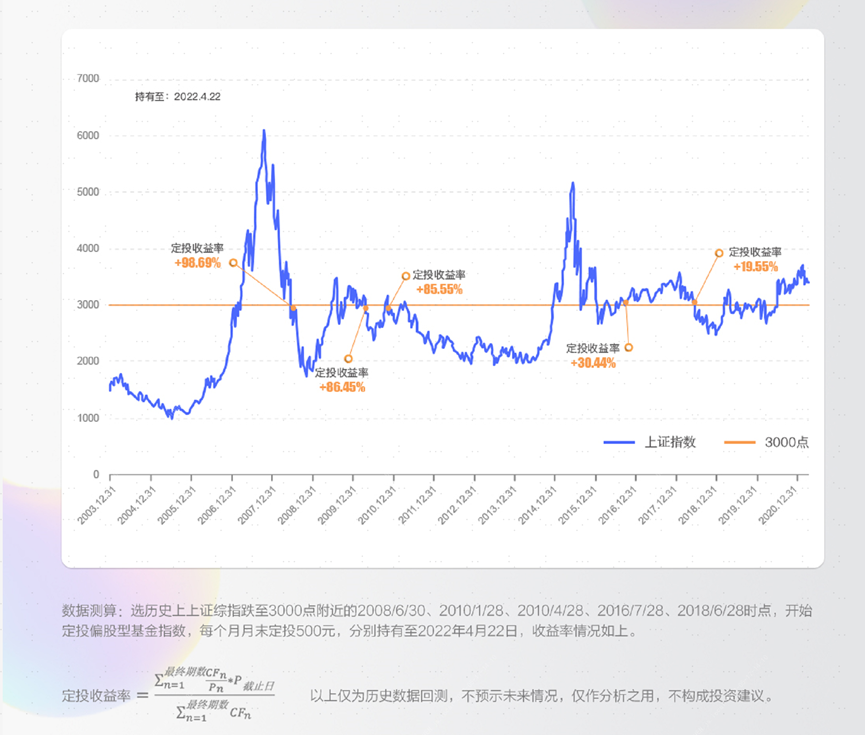Viewport: 865px width, 735px height.
Task: Click the blue 上证指数 legend line swatch
Action: click(619, 442)
